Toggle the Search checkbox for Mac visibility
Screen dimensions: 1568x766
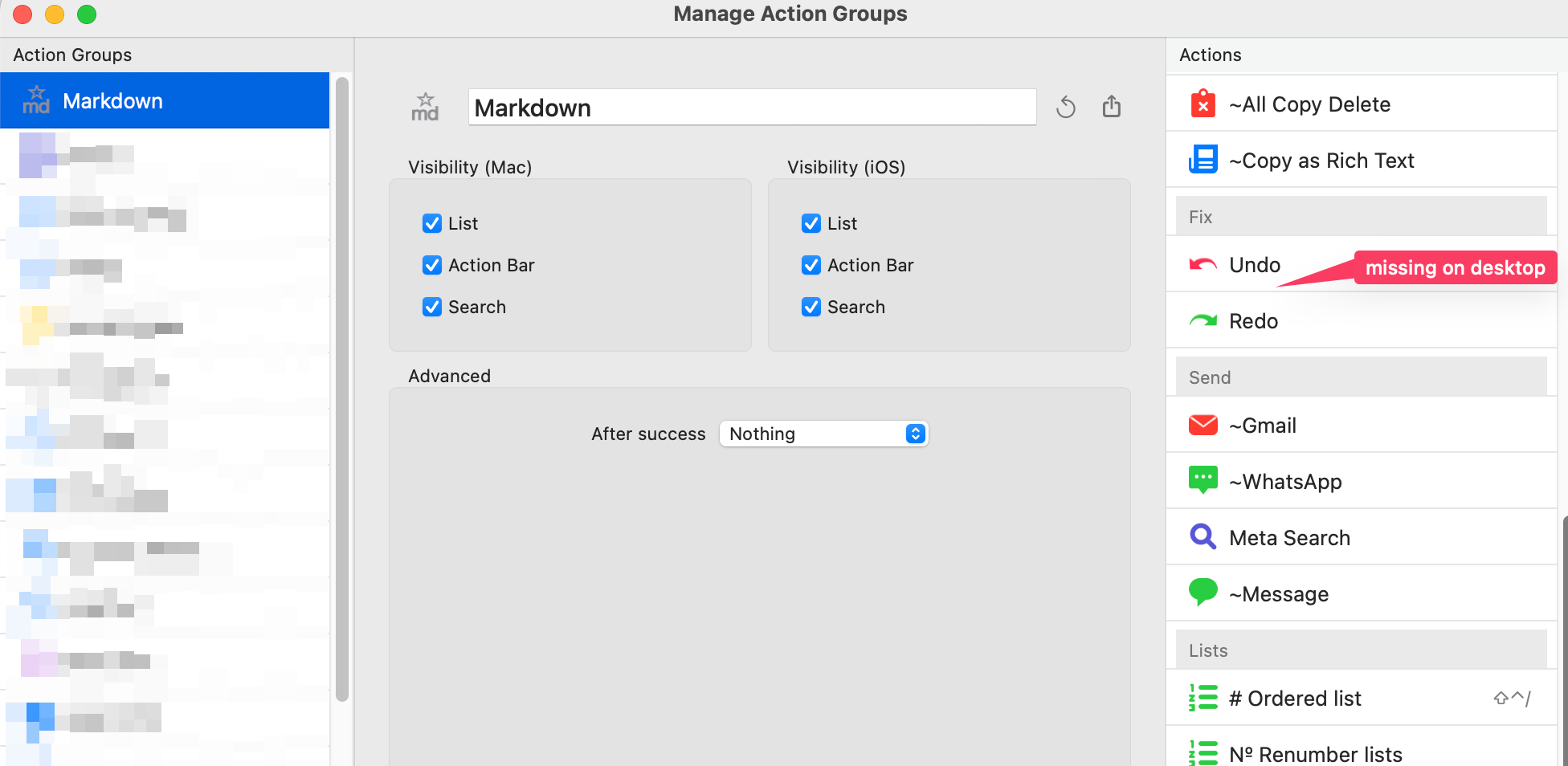coord(432,307)
